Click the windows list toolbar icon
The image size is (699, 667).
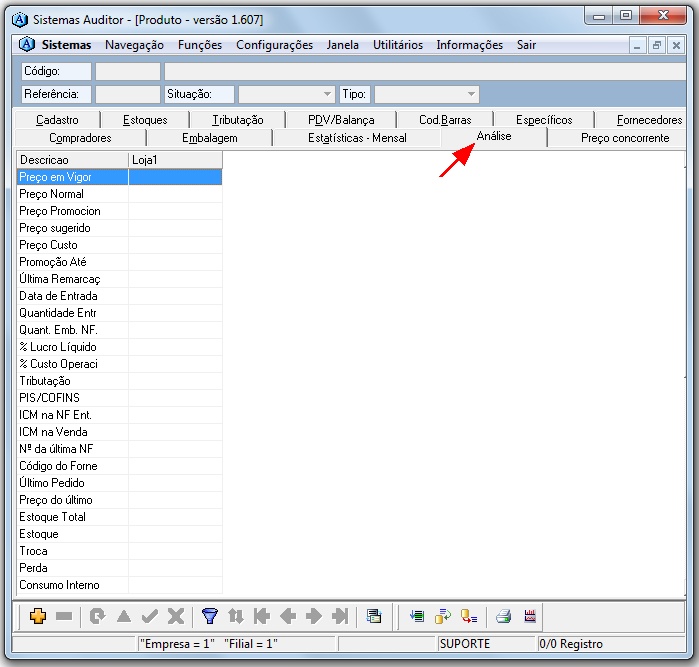pyautogui.click(x=374, y=616)
